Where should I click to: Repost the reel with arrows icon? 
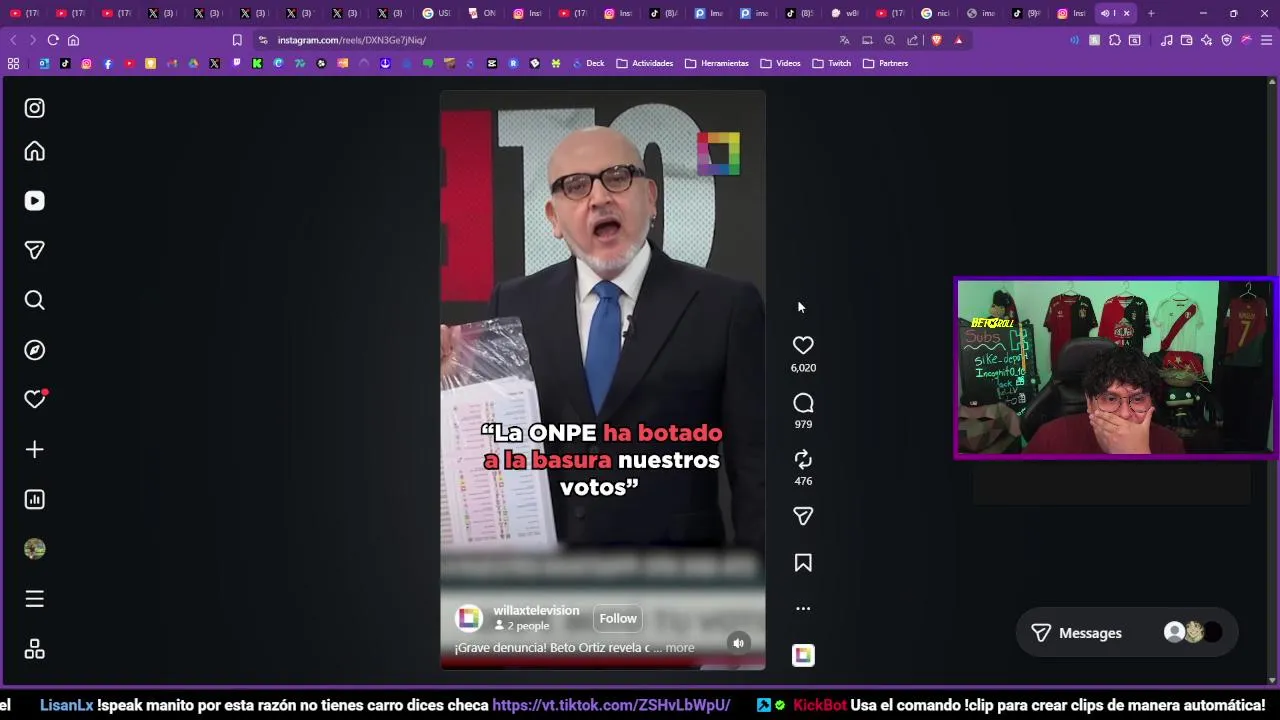[x=803, y=460]
